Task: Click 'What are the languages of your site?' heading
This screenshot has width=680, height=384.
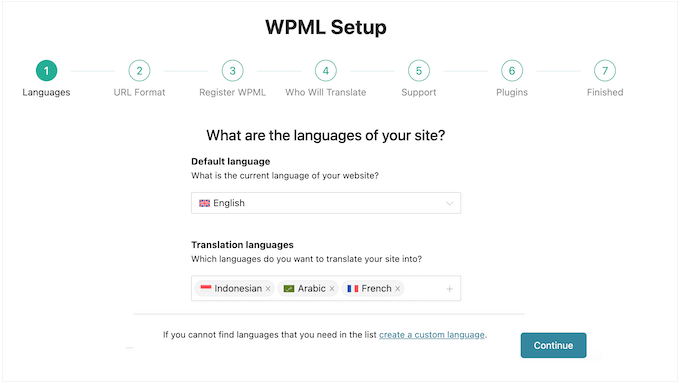Action: (x=326, y=135)
